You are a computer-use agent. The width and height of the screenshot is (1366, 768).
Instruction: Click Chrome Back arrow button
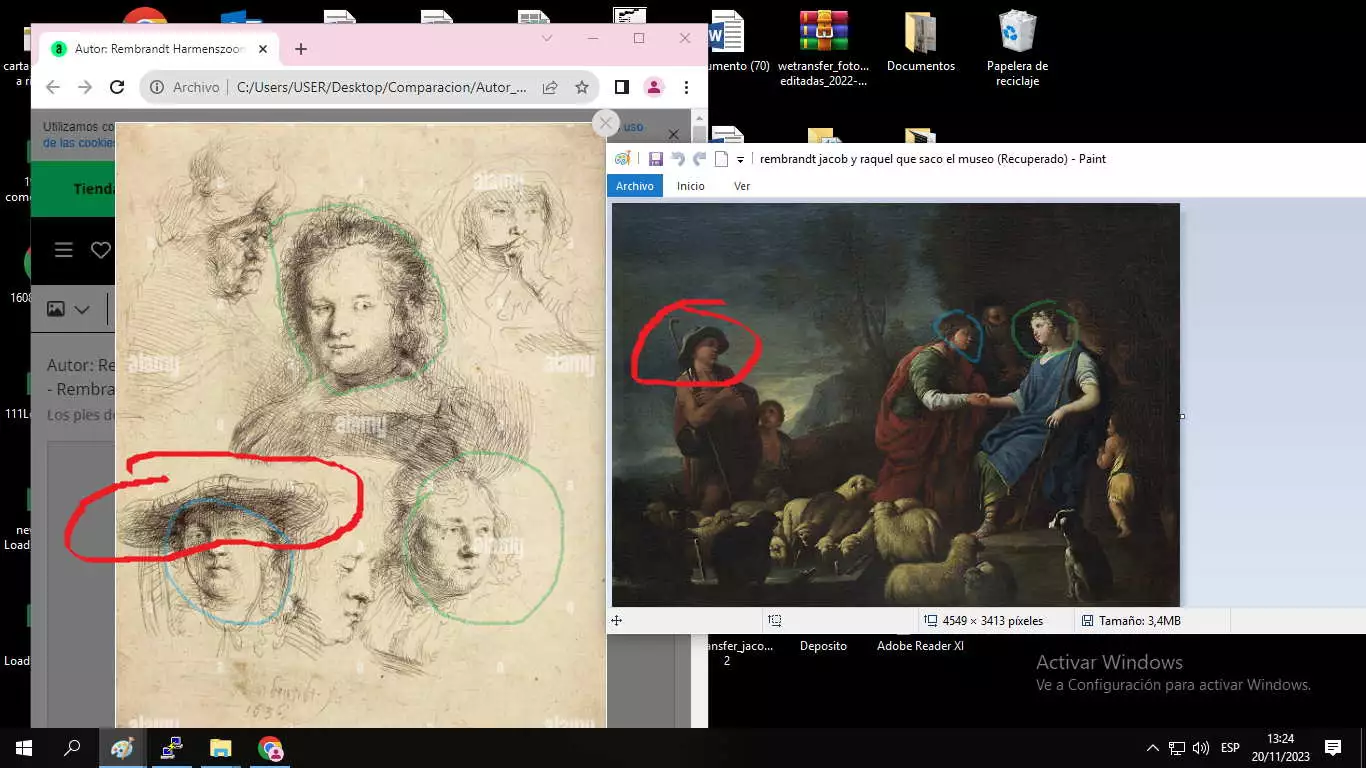click(x=53, y=87)
